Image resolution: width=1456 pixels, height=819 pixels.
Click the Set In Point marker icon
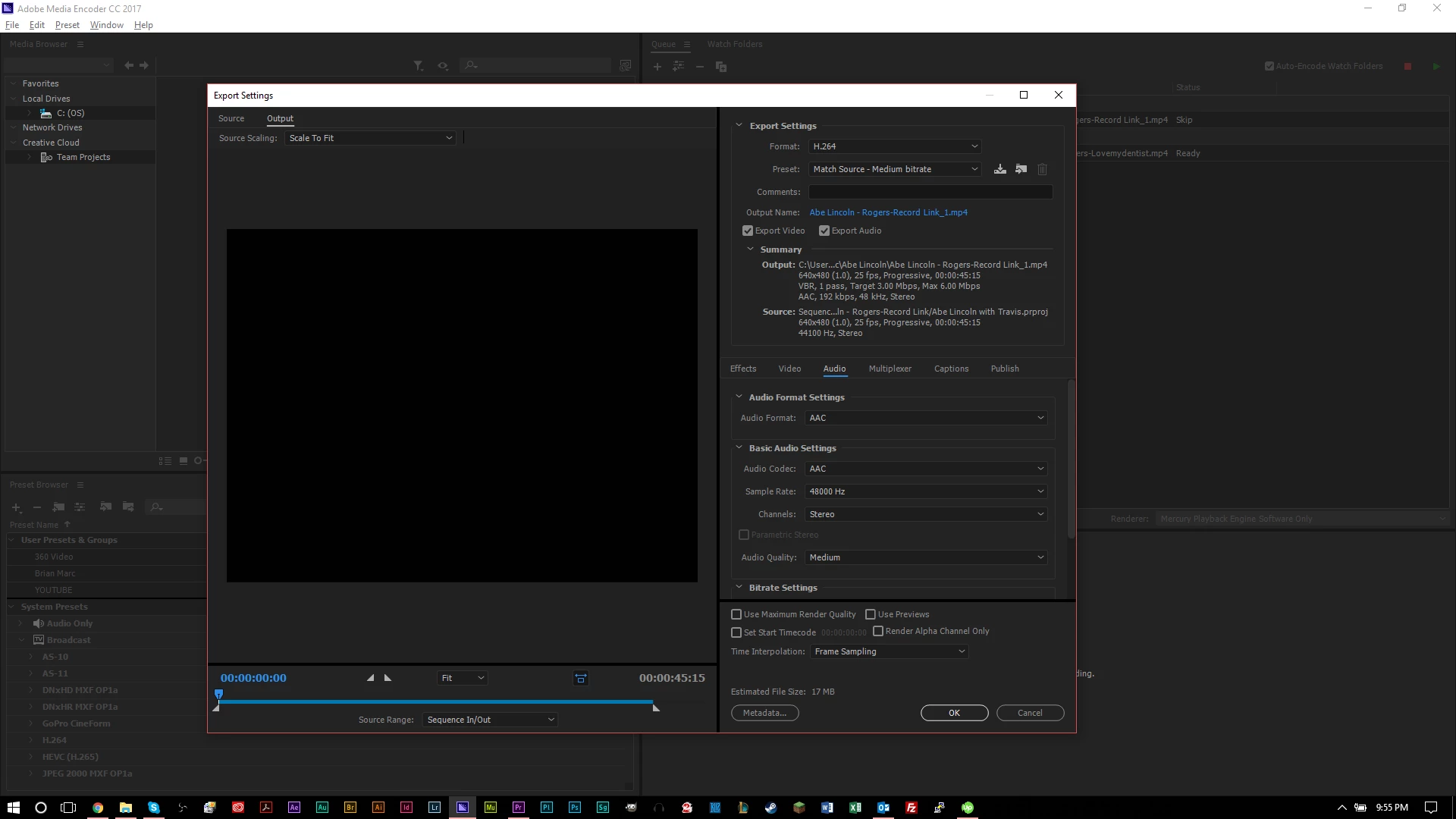point(370,678)
